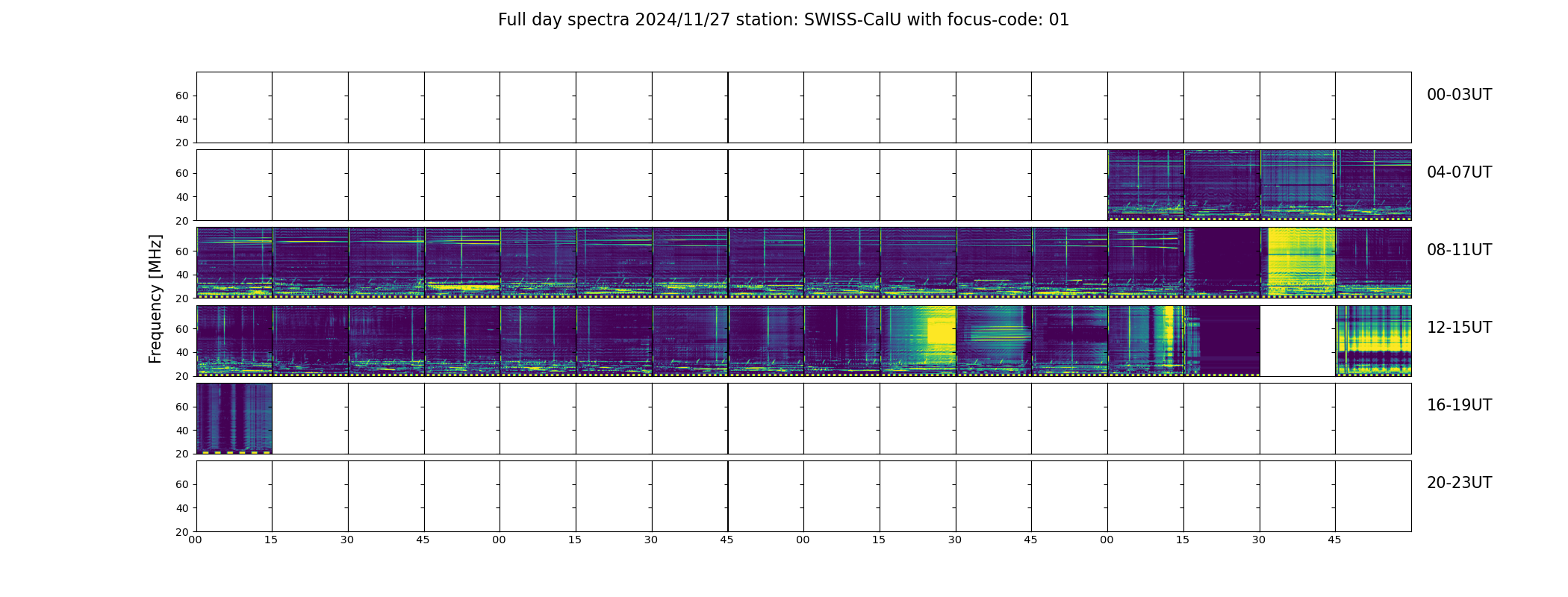Click the 'Frequency [MHz]' axis label
The width and height of the screenshot is (1568, 597).
click(155, 298)
